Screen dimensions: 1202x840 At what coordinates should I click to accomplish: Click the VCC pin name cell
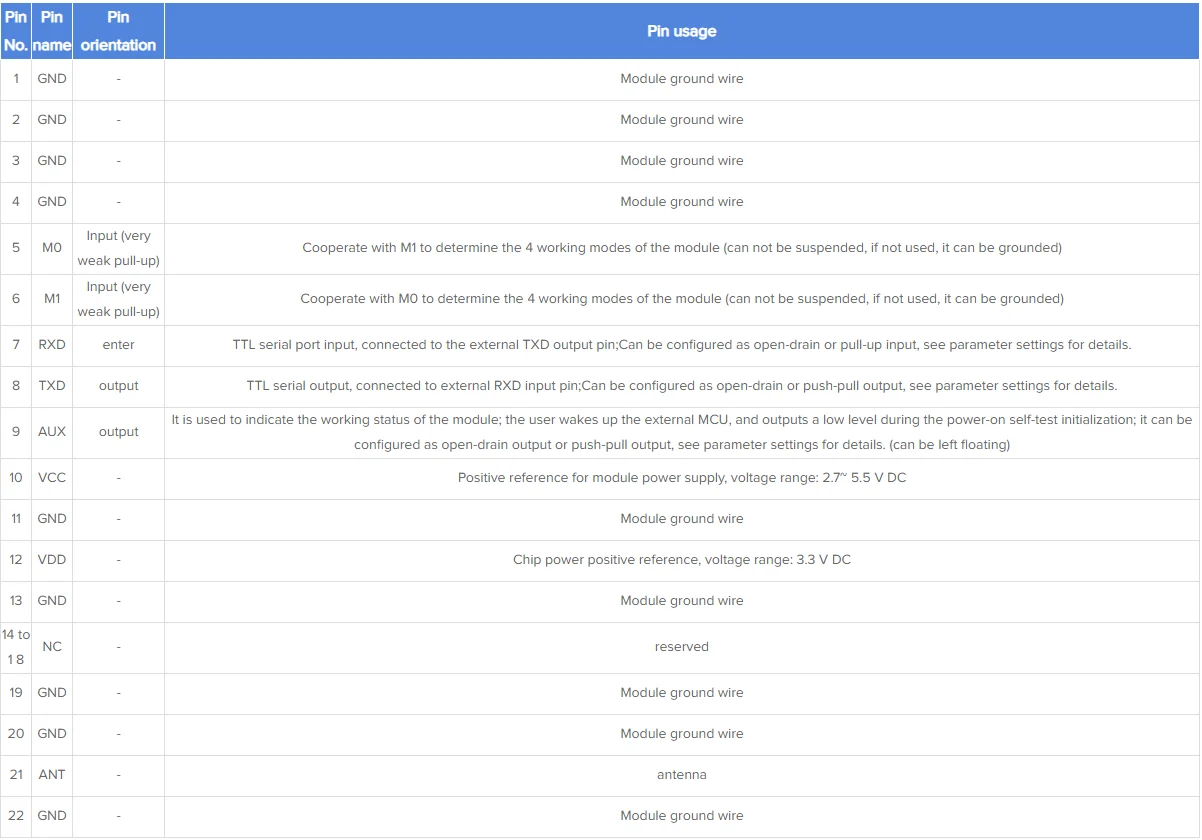click(x=52, y=478)
